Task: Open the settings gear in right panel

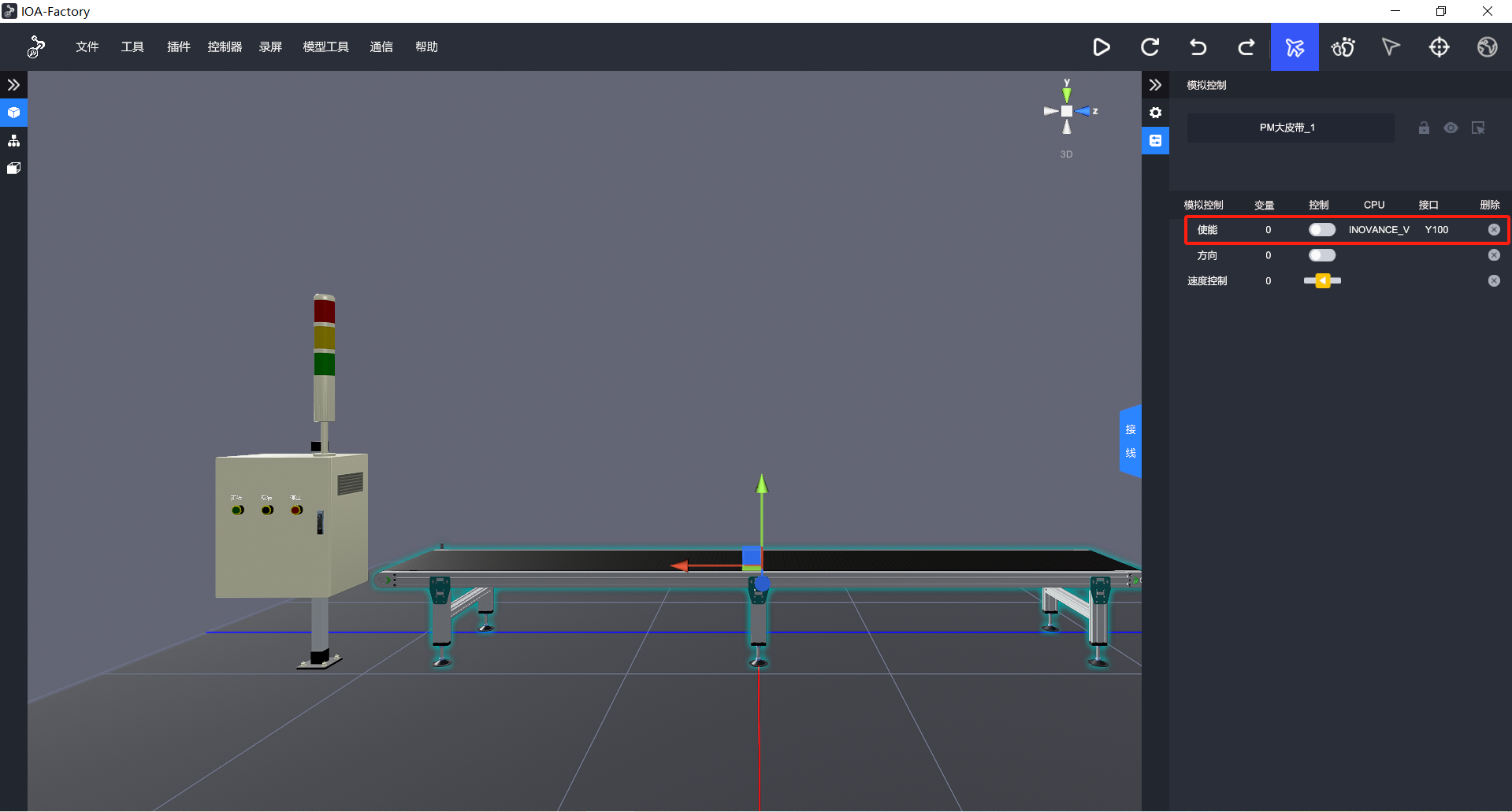Action: (x=1155, y=113)
